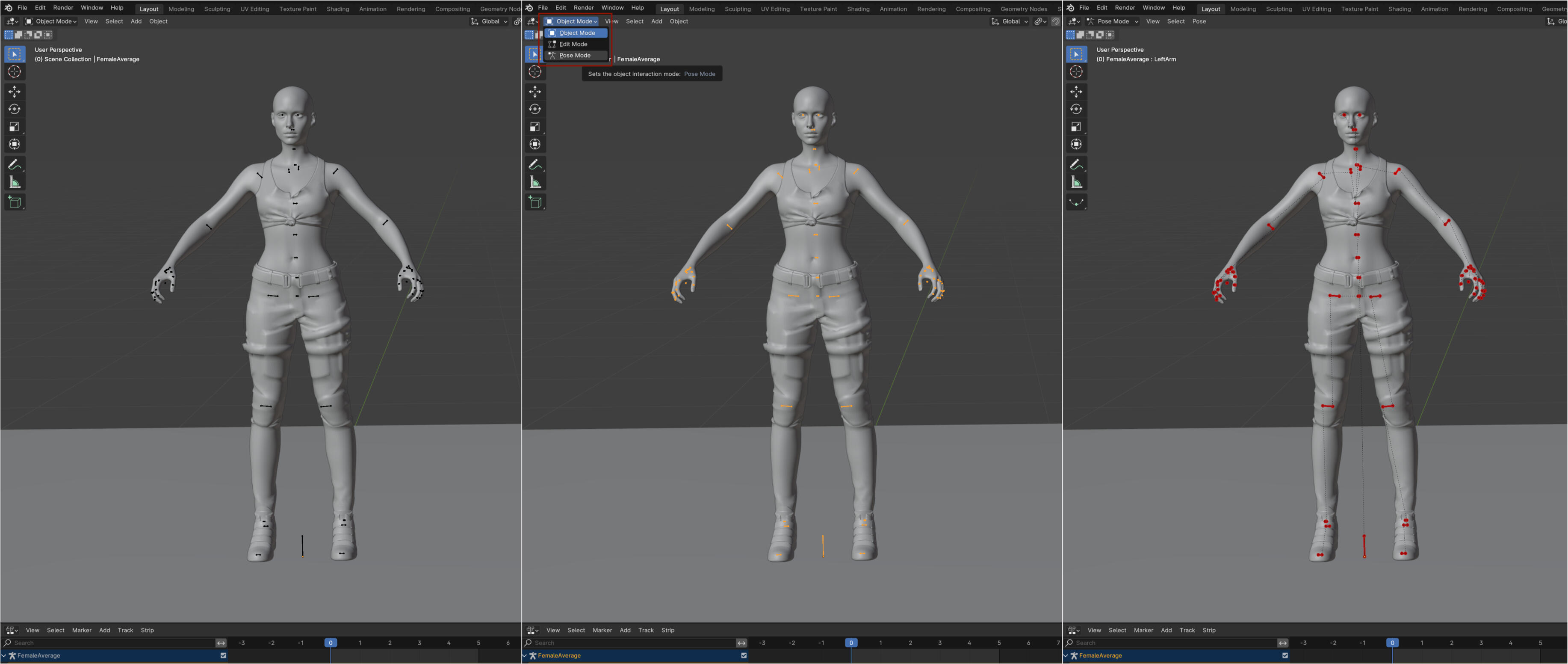The height and width of the screenshot is (664, 1568).
Task: Pick the Move tool in middle viewport
Action: point(534,92)
